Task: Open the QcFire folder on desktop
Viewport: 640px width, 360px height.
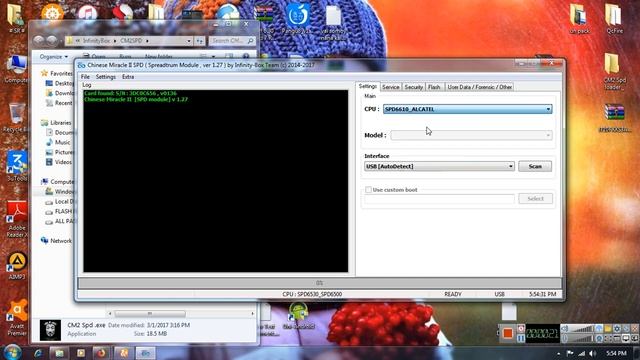Action: 614,18
